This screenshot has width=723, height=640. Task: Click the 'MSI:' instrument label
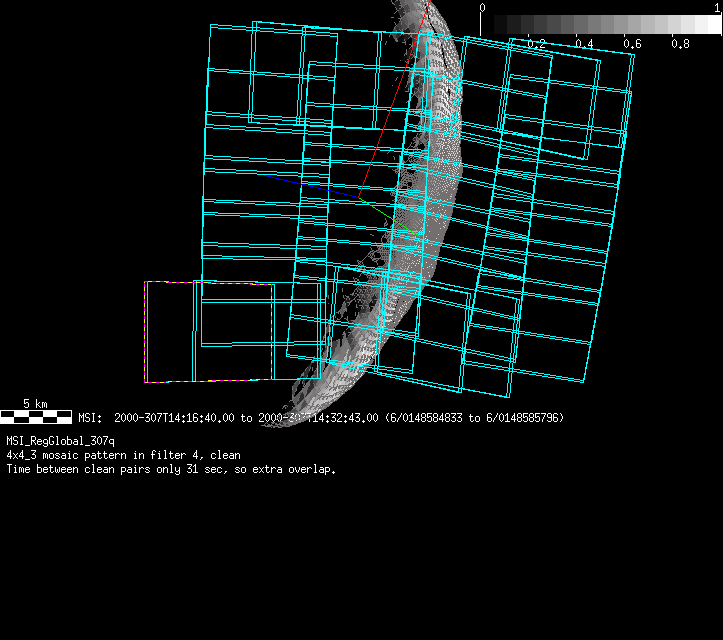coord(90,418)
